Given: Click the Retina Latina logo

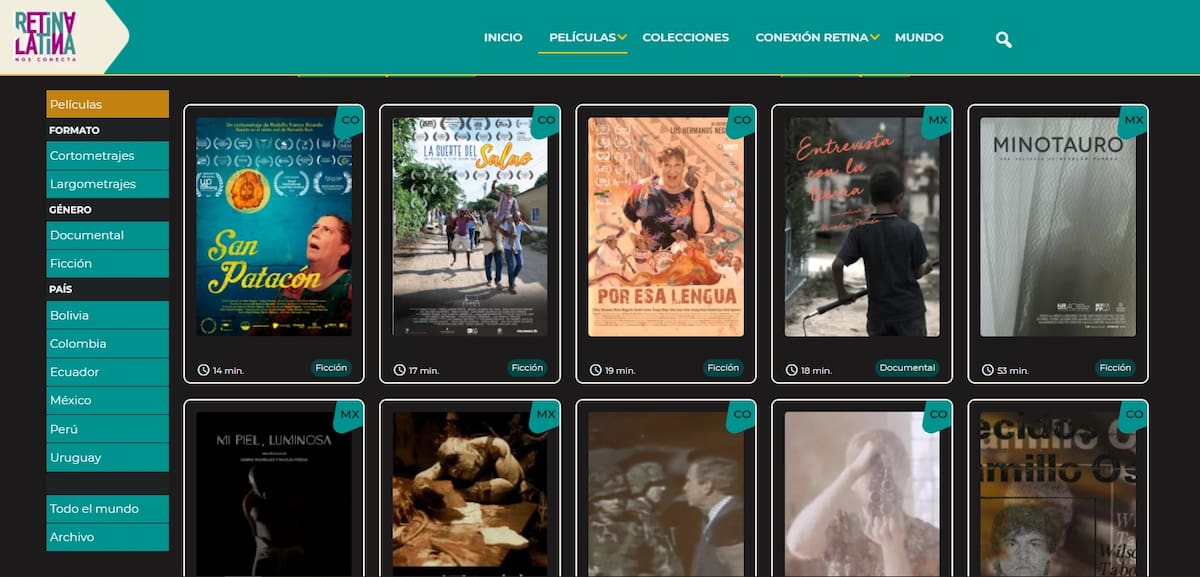Looking at the screenshot, I should 46,36.
